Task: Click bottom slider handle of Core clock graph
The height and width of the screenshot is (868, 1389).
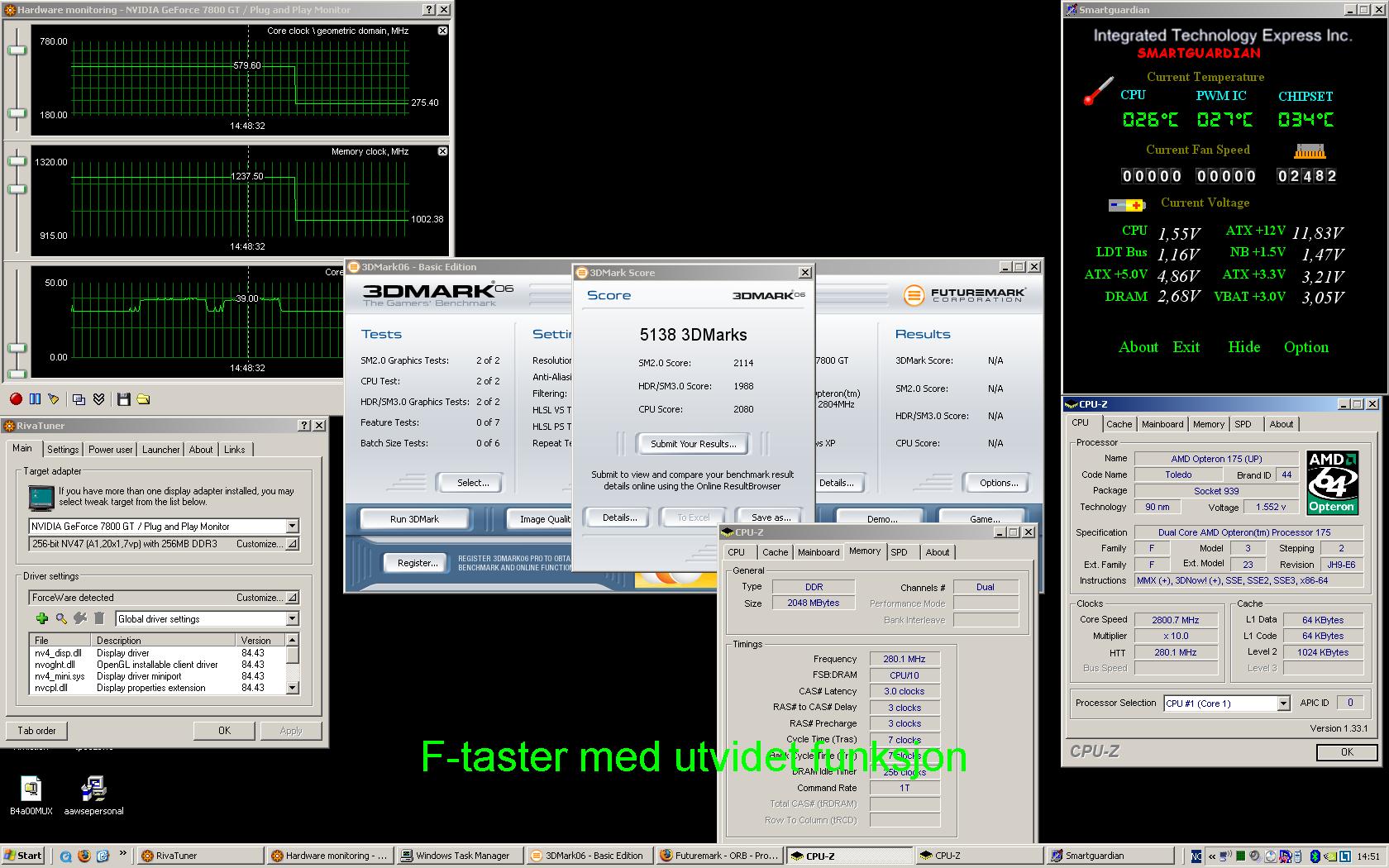Action: pos(17,112)
